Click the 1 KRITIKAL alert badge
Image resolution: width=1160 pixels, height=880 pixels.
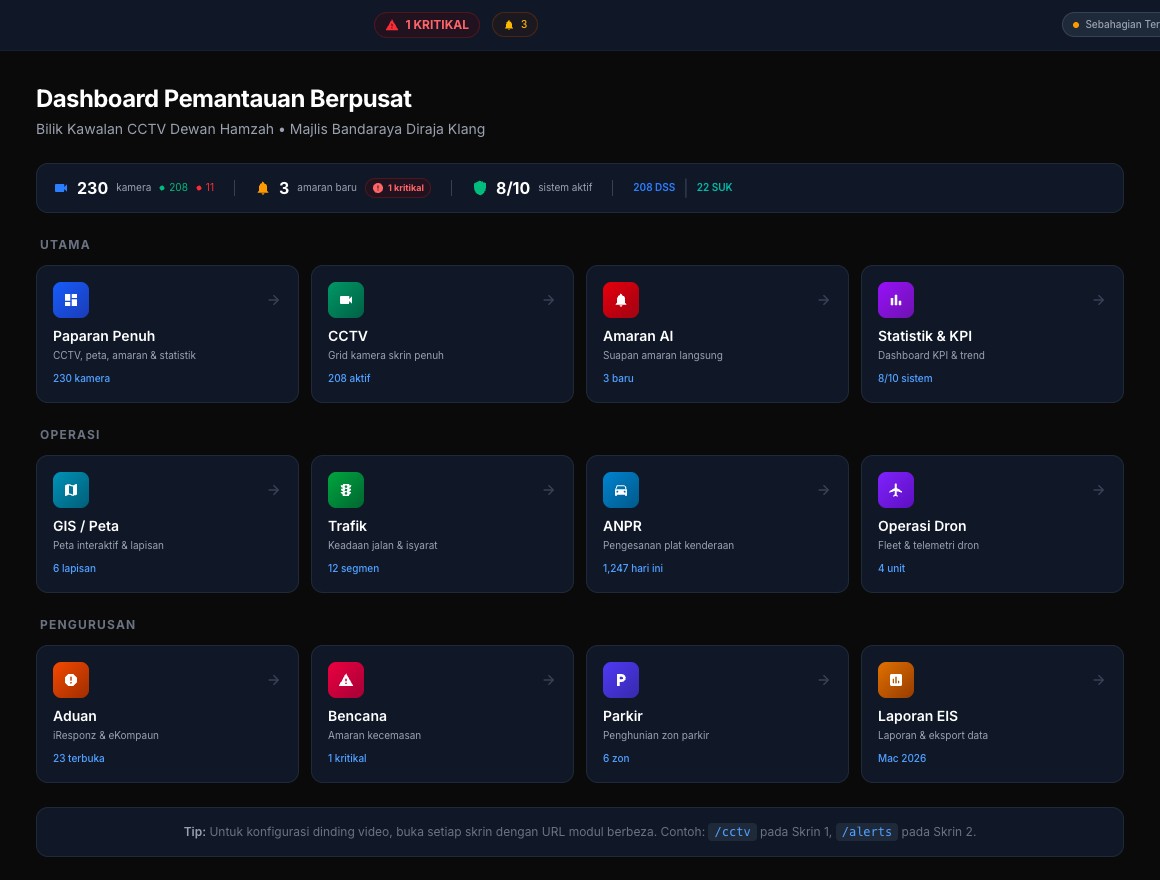pos(427,24)
